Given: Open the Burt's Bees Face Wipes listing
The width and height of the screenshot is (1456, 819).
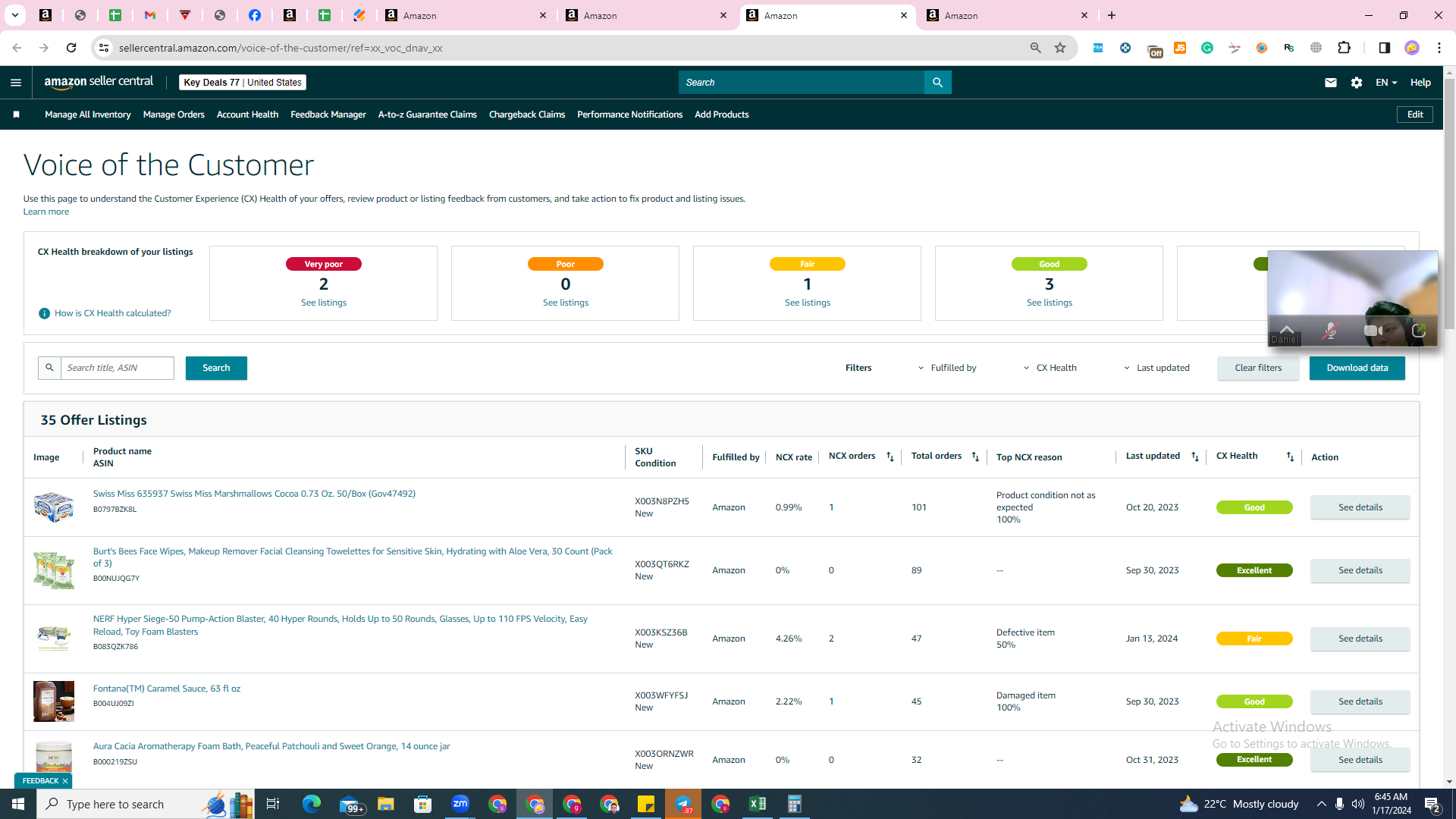Looking at the screenshot, I should (353, 557).
